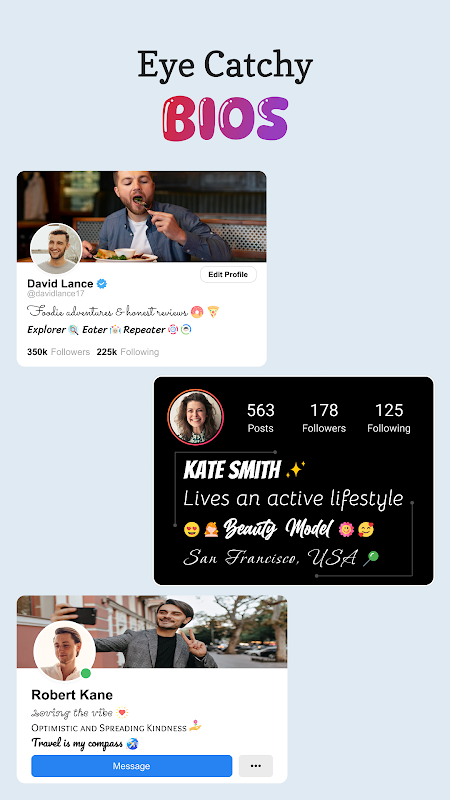Click the @davidlance17 username handle
The height and width of the screenshot is (800, 450).
pyautogui.click(x=56, y=294)
